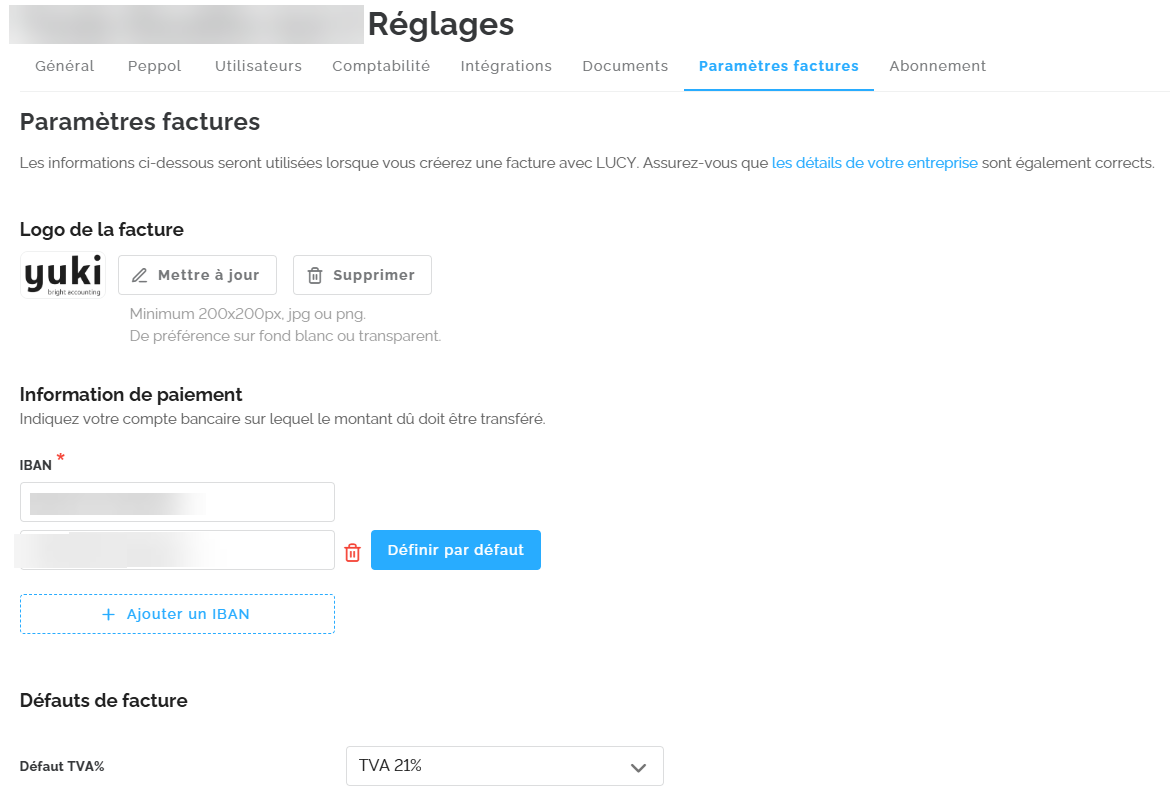1170x800 pixels.
Task: Click the red trash icon beside second IBAN
Action: (x=352, y=552)
